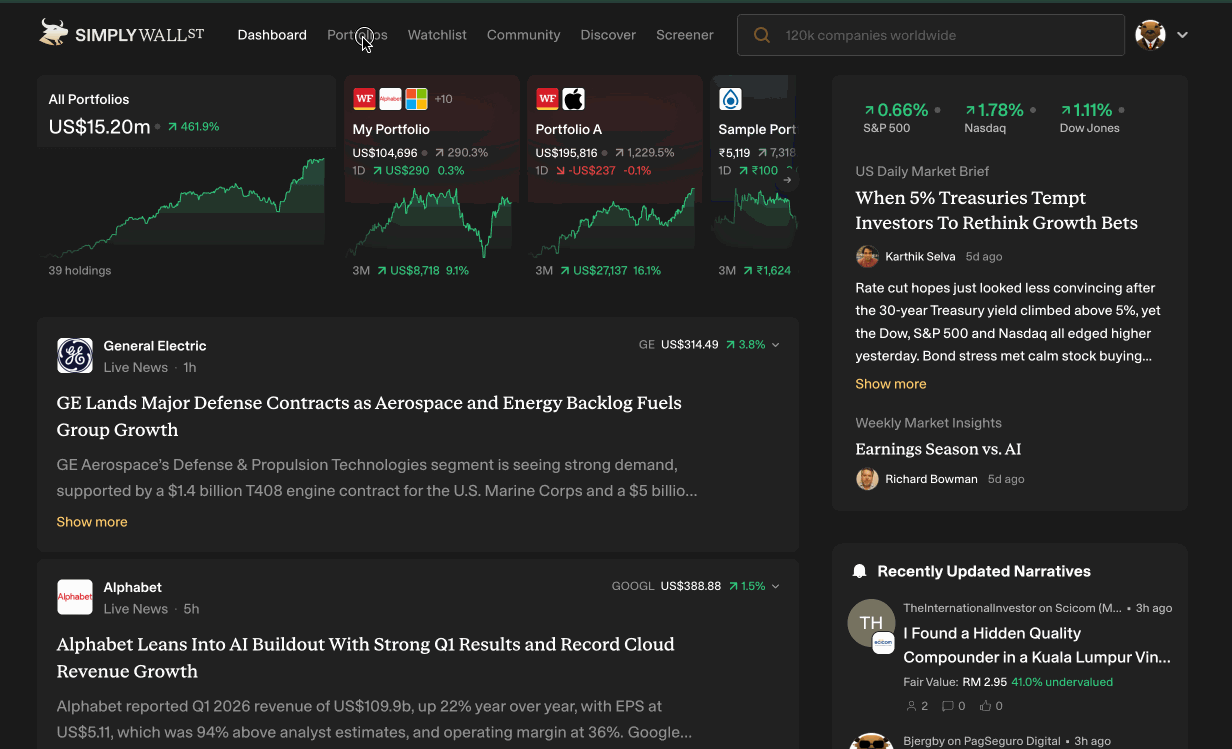Open When 5% Treasuries Tempt Investors article
The image size is (1232, 749).
(x=996, y=210)
